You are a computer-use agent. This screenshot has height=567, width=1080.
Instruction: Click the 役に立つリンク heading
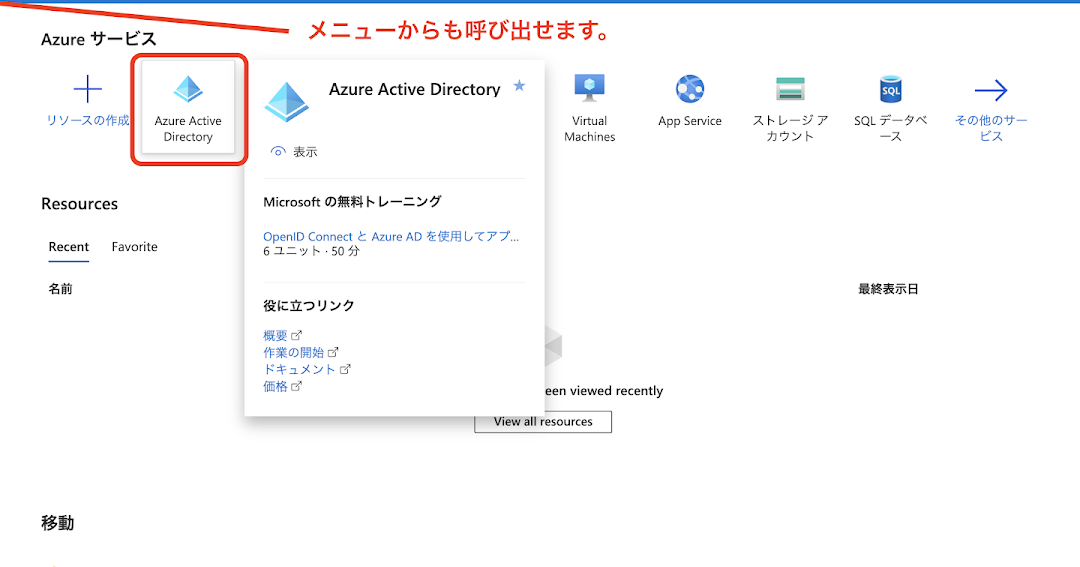click(309, 306)
